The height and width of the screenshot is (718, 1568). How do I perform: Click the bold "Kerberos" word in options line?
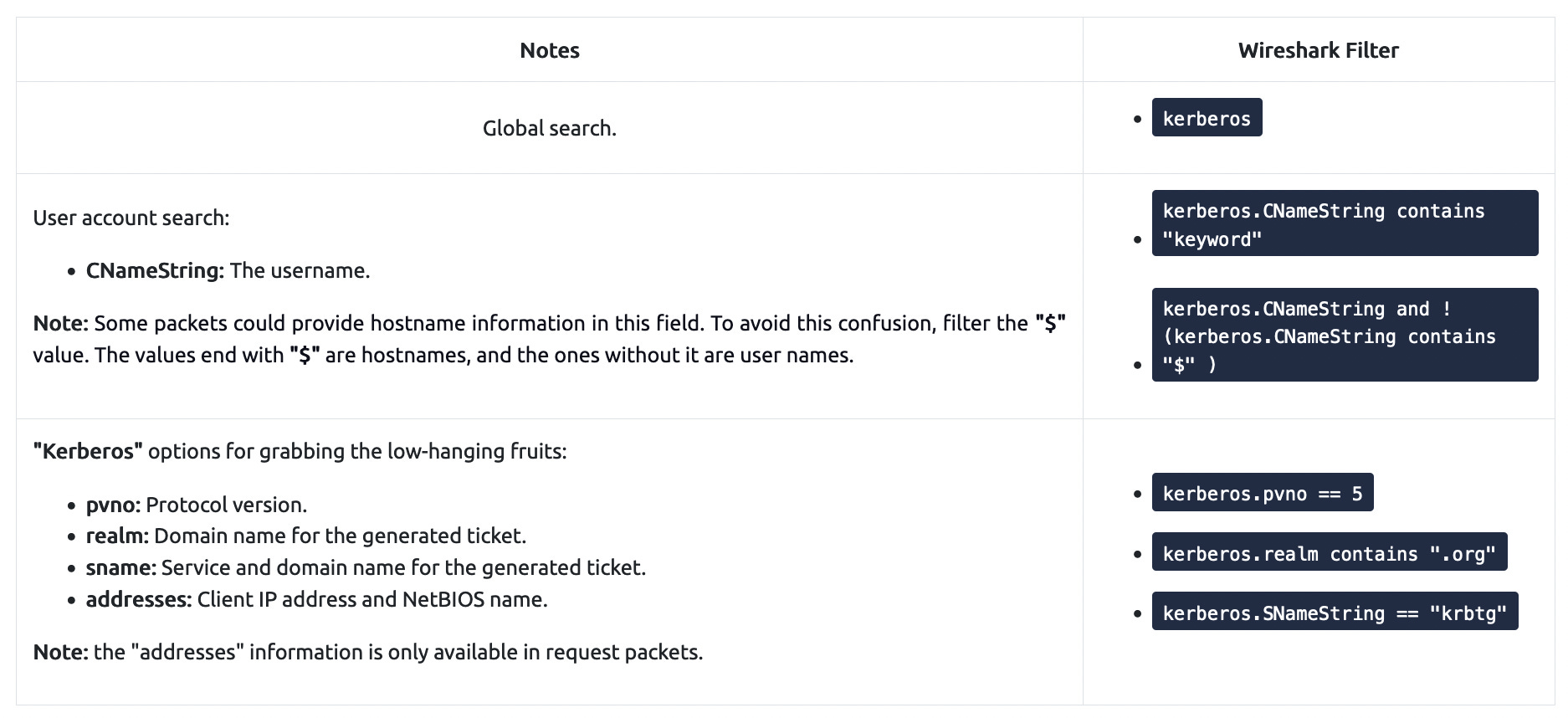(x=88, y=451)
